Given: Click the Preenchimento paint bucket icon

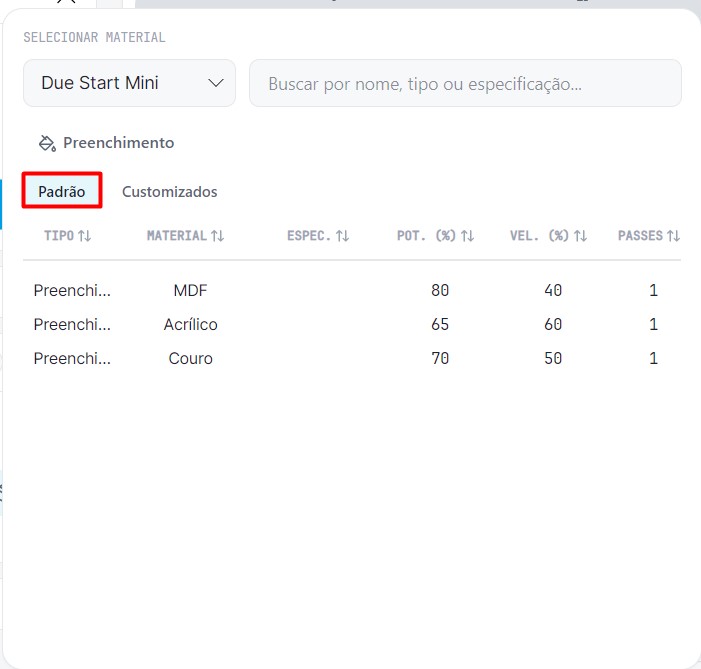Looking at the screenshot, I should [x=47, y=143].
